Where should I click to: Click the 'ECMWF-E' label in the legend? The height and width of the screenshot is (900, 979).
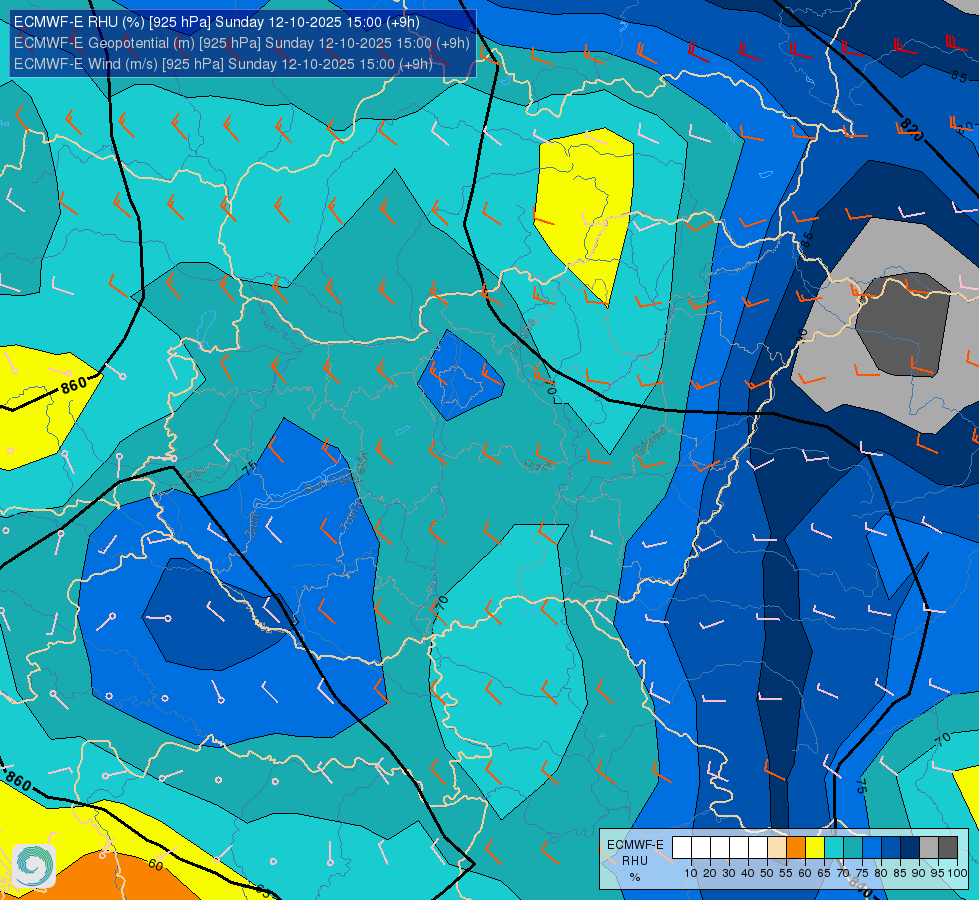[635, 844]
